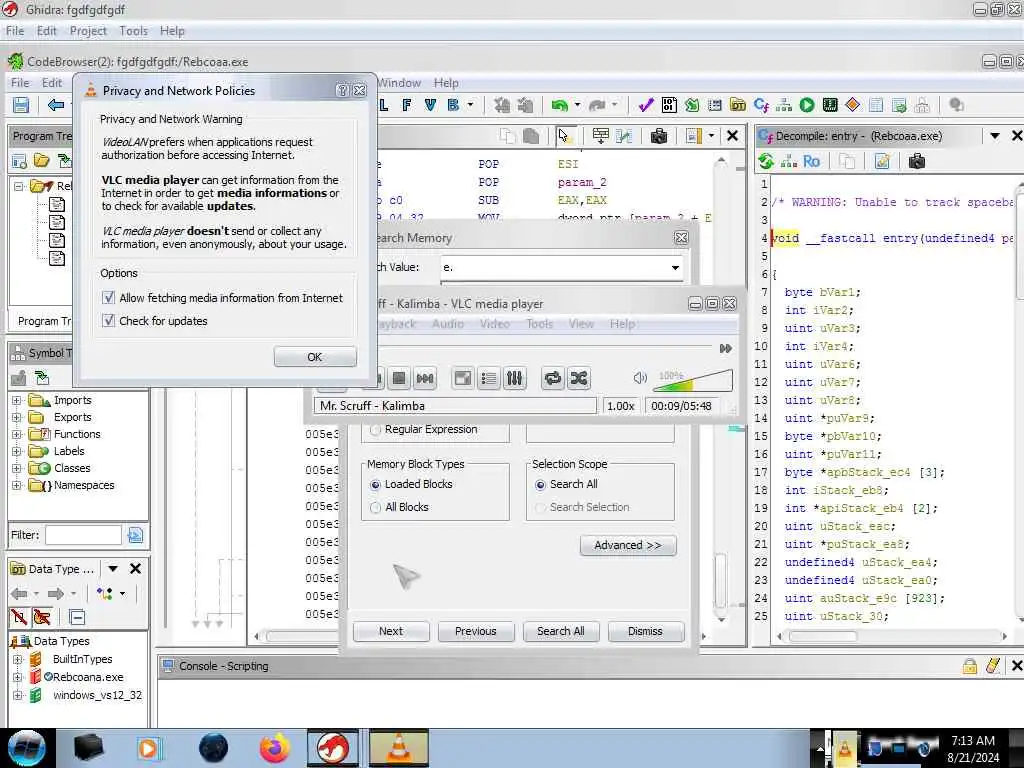Toggle VLC loop button

click(x=552, y=378)
